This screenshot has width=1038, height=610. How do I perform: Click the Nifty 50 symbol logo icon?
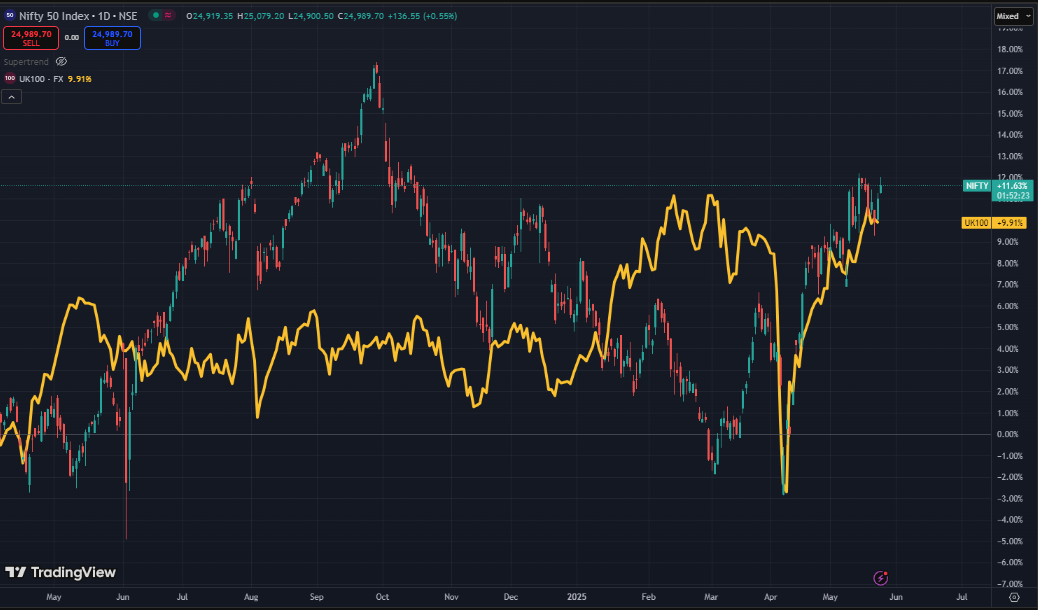pos(9,15)
